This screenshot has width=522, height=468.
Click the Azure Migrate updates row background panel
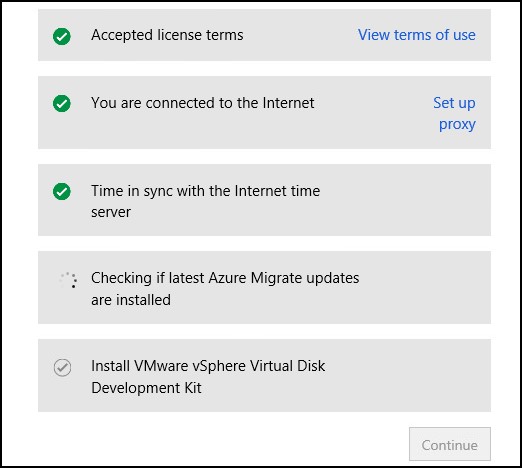pyautogui.click(x=264, y=287)
